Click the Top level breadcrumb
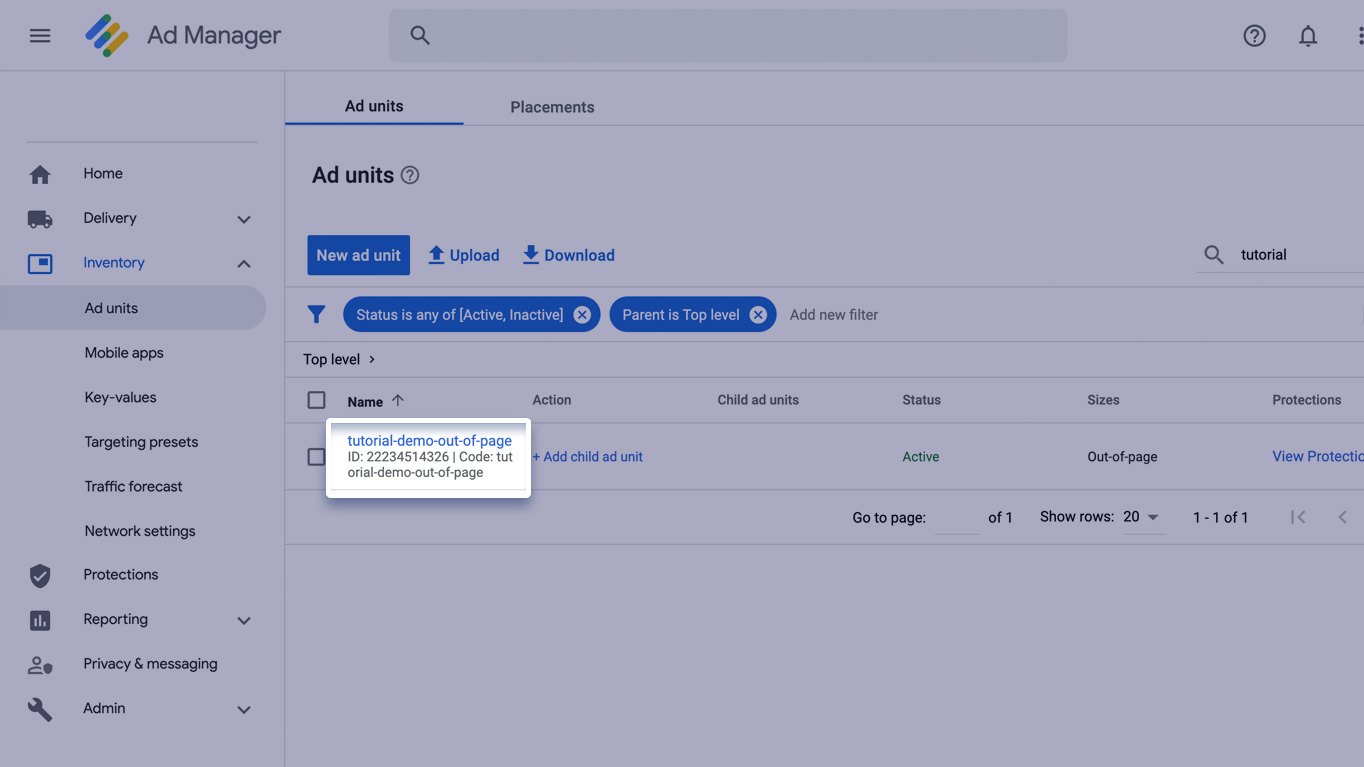 click(332, 359)
